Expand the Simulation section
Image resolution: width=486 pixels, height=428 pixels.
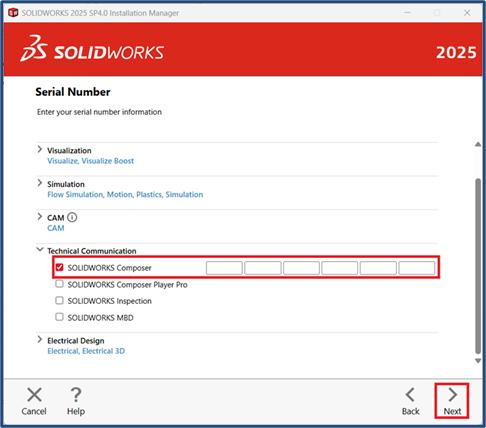click(40, 183)
